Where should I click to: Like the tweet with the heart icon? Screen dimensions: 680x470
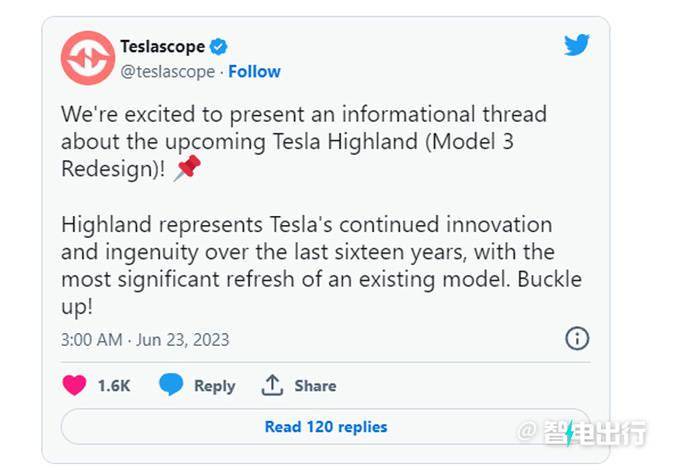pyautogui.click(x=74, y=385)
